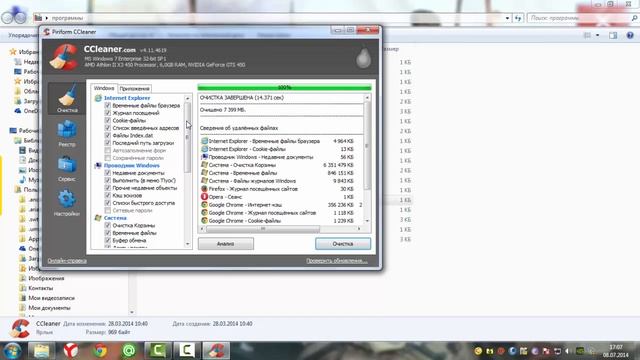The height and width of the screenshot is (360, 640).
Task: Toggle Буфер обмена checkbox
Action: click(x=108, y=240)
